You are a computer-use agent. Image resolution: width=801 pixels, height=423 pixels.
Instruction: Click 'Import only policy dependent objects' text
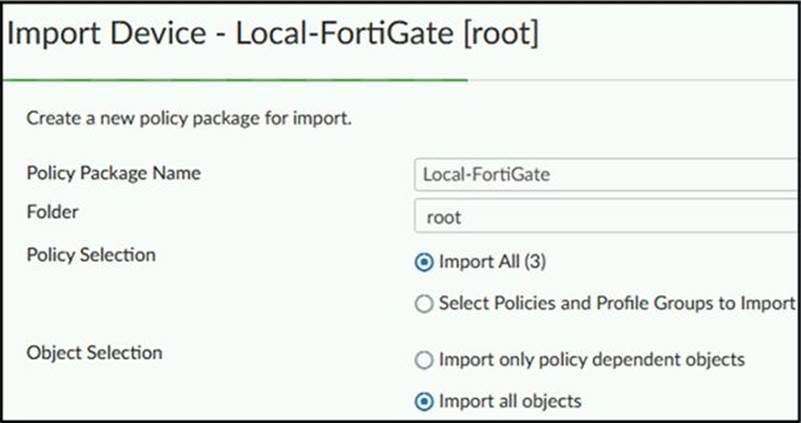[592, 360]
